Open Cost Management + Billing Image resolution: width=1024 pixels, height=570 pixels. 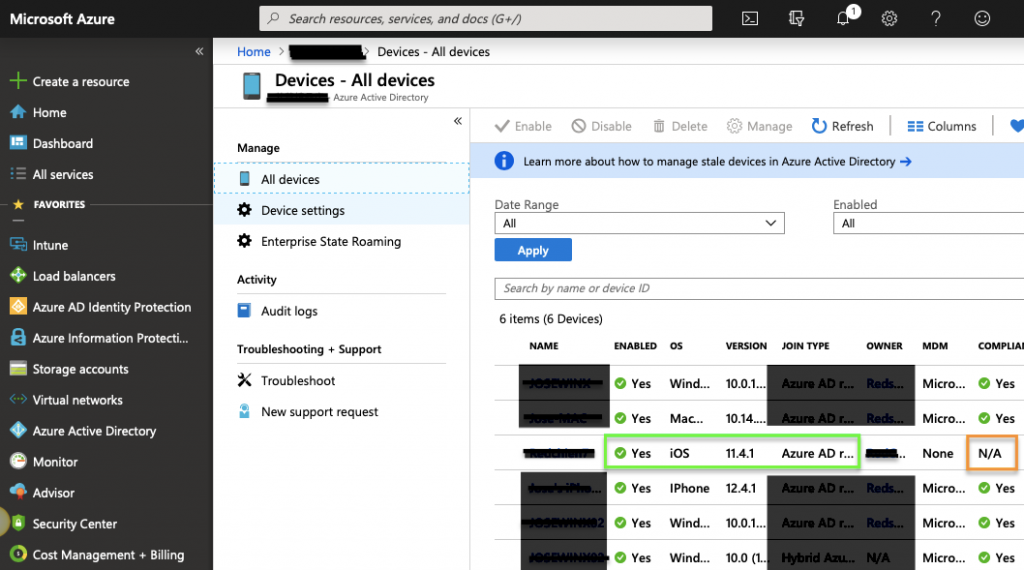coord(97,555)
